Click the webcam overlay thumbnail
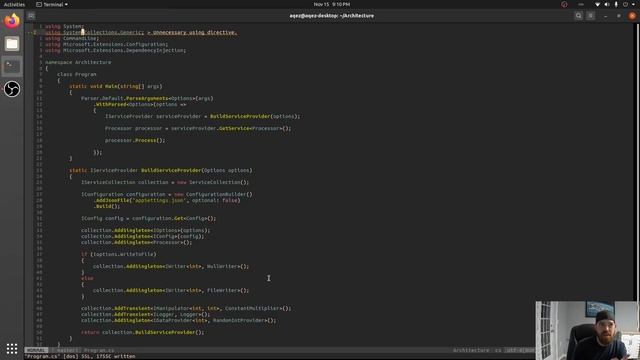This screenshot has width=640, height=360. (x=587, y=330)
